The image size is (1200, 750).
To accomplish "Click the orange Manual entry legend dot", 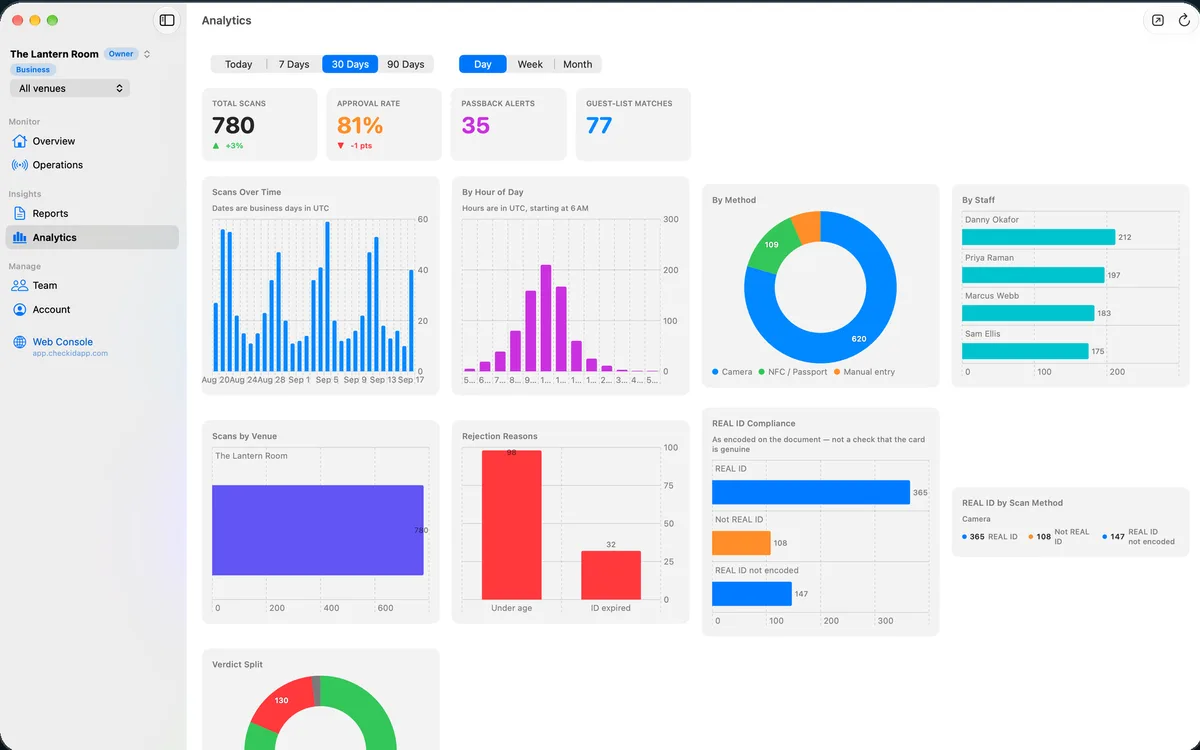I will tap(836, 372).
